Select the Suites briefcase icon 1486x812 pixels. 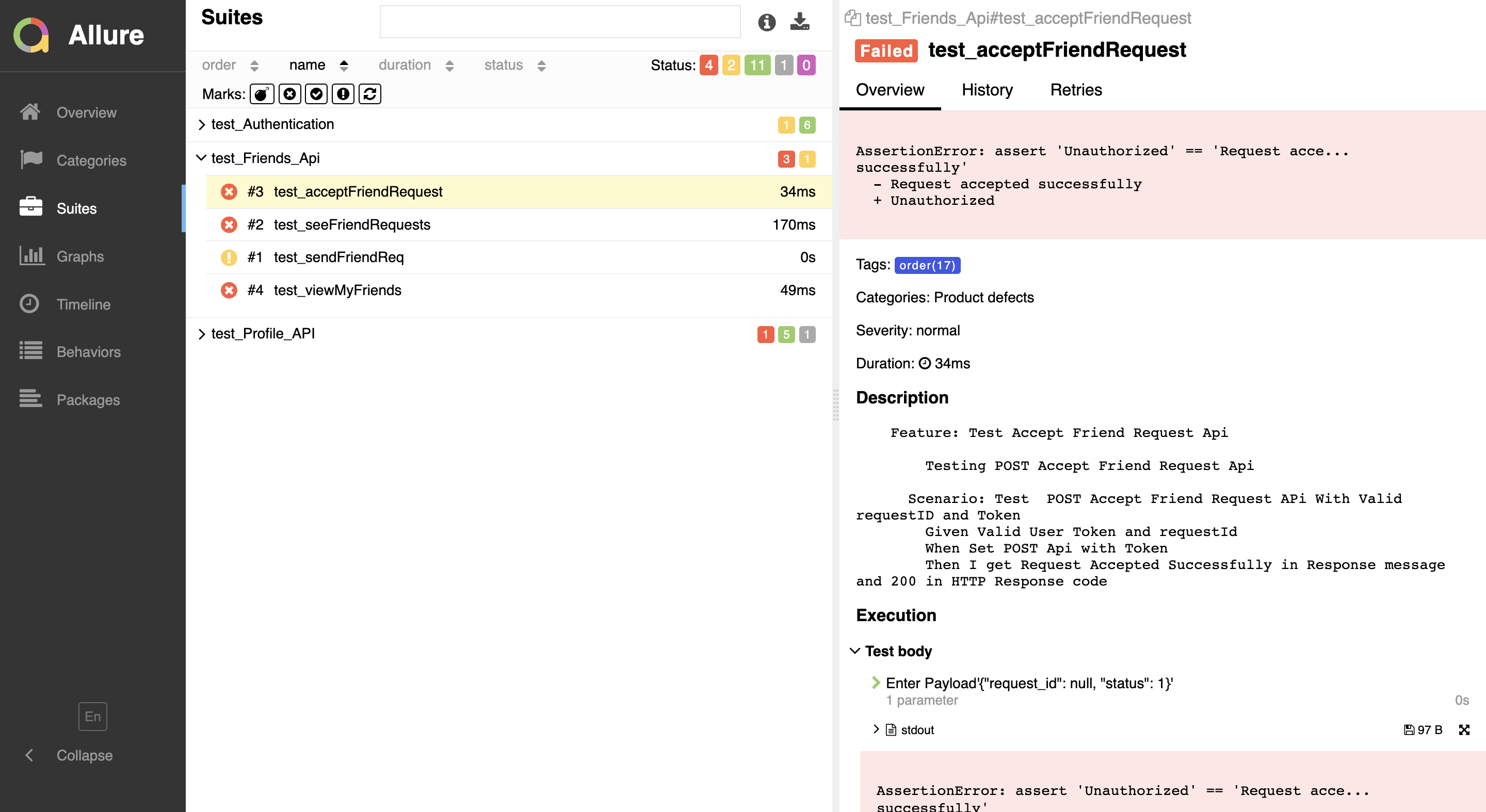tap(30, 207)
